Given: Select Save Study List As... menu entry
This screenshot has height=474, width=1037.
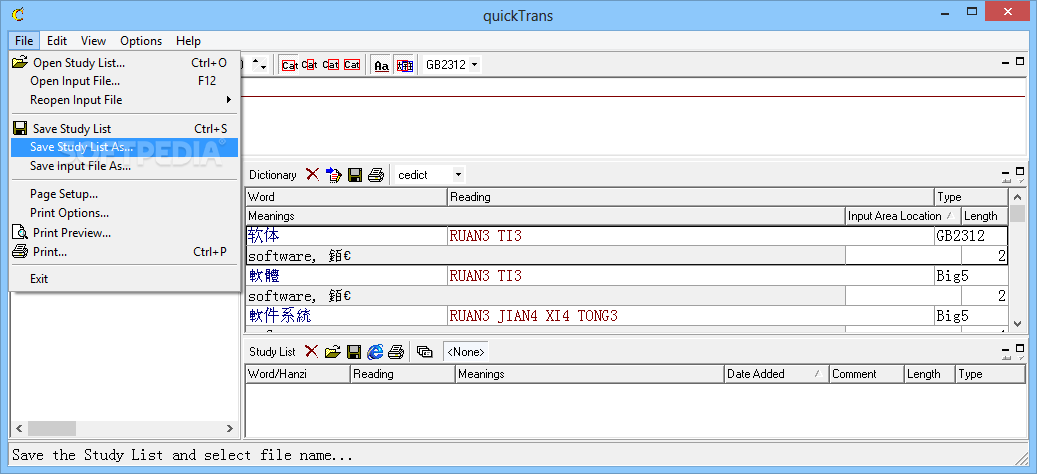Looking at the screenshot, I should 124,147.
